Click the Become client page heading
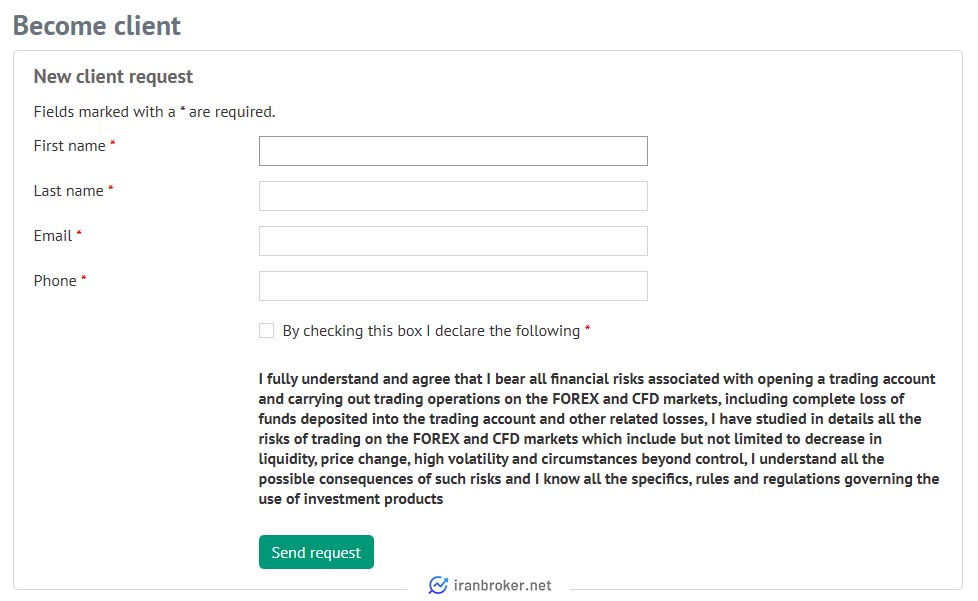 [x=97, y=26]
